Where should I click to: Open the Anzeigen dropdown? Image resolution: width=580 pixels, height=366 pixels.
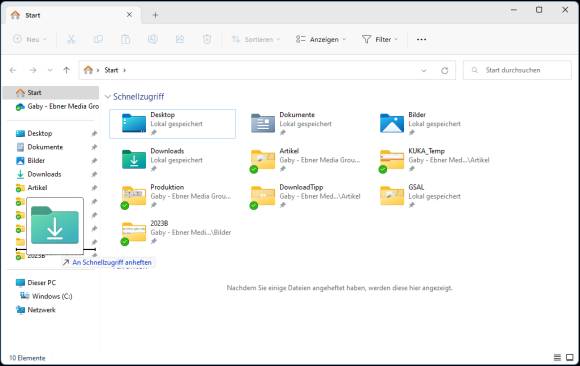(321, 39)
